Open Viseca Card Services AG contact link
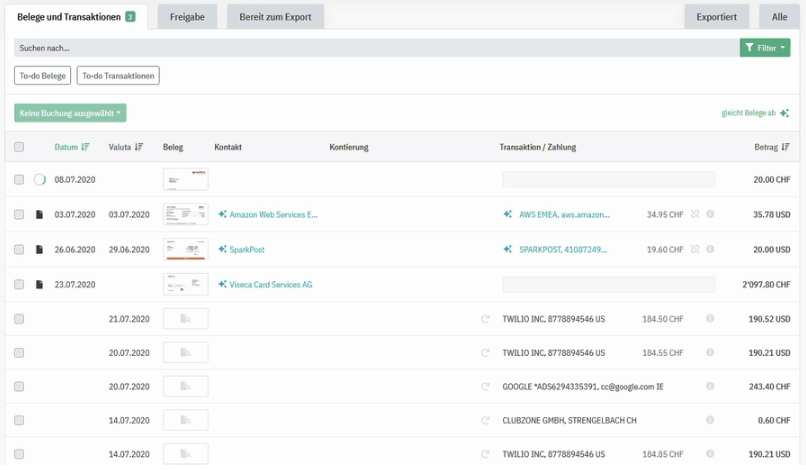The height and width of the screenshot is (470, 806). pyautogui.click(x=271, y=284)
